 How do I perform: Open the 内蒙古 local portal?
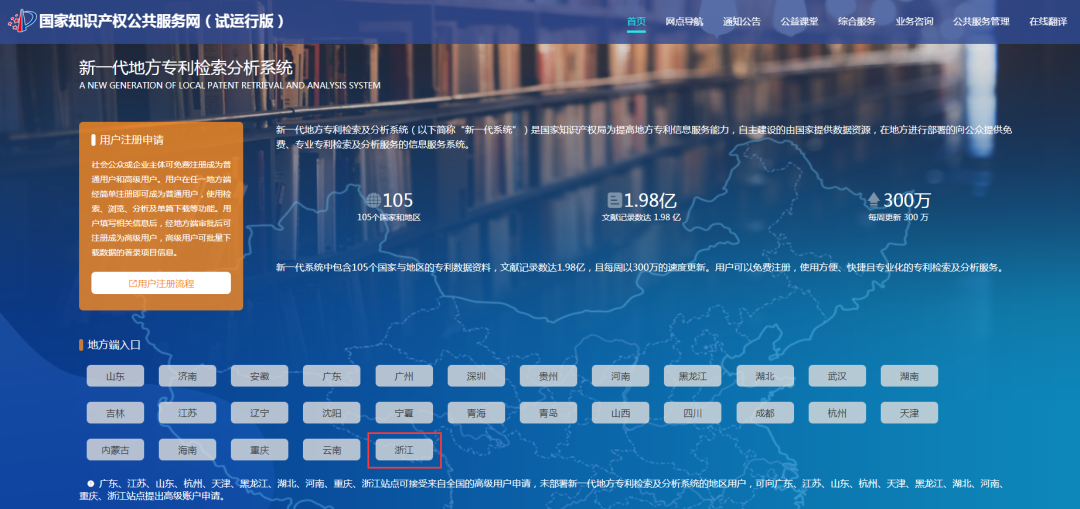116,450
